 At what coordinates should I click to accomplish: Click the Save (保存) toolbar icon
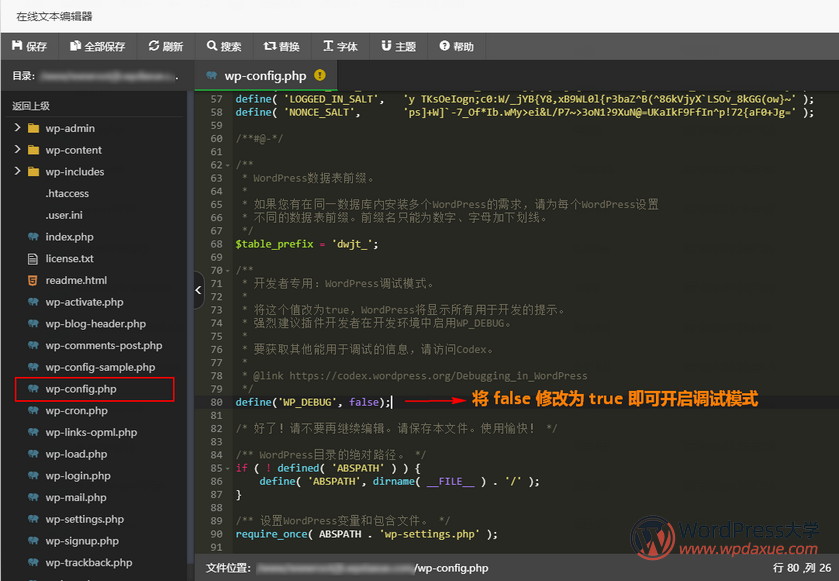(x=29, y=46)
